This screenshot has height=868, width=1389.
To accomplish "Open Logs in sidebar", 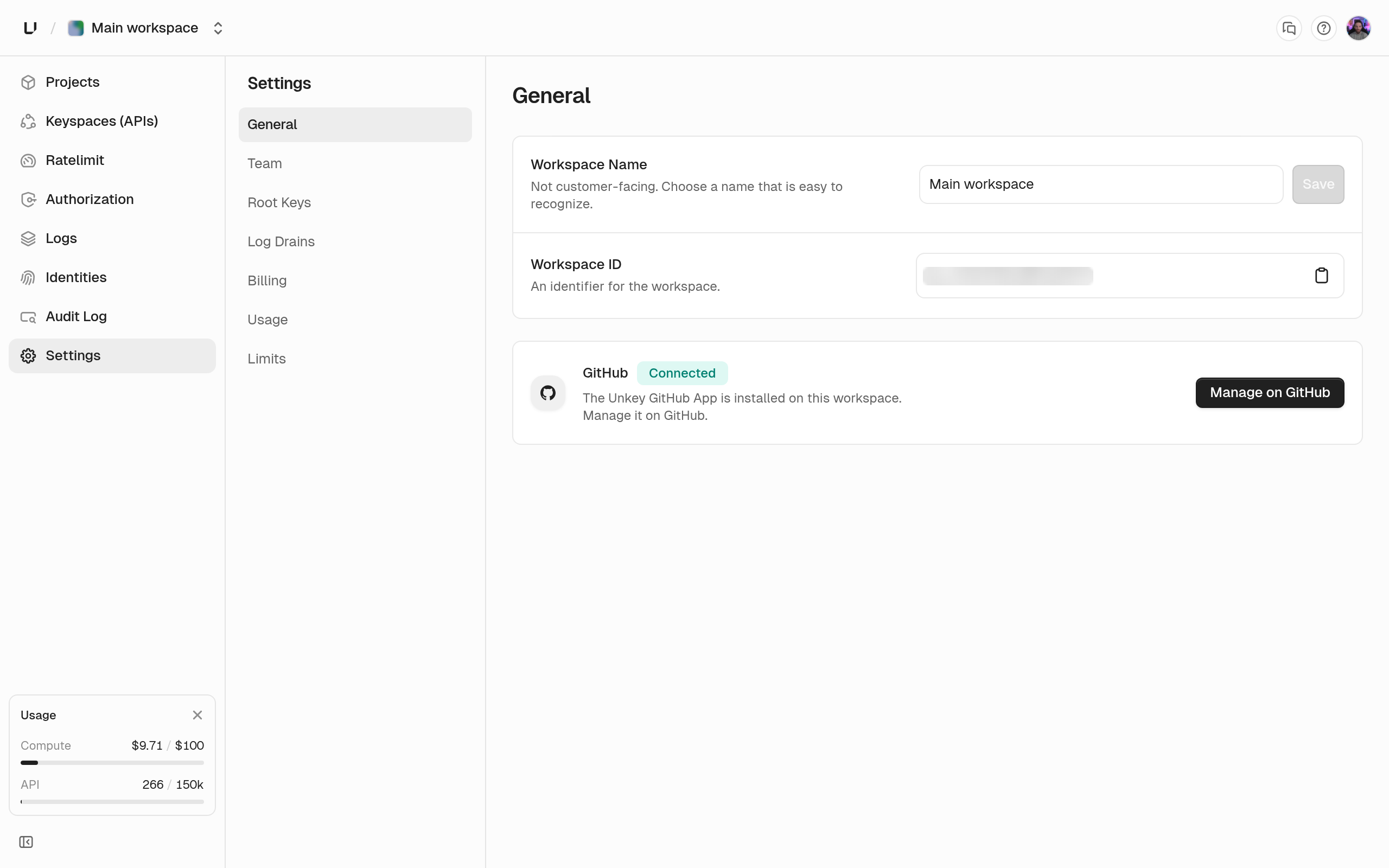I will pos(112,238).
